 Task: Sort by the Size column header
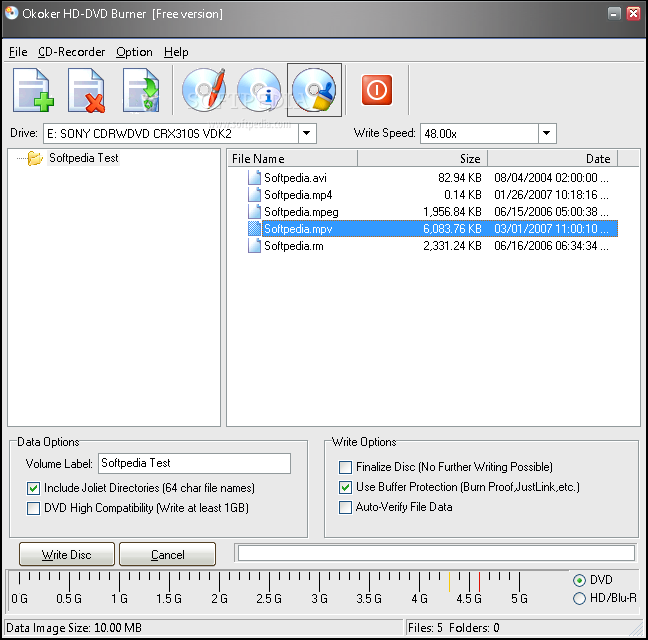tap(422, 159)
